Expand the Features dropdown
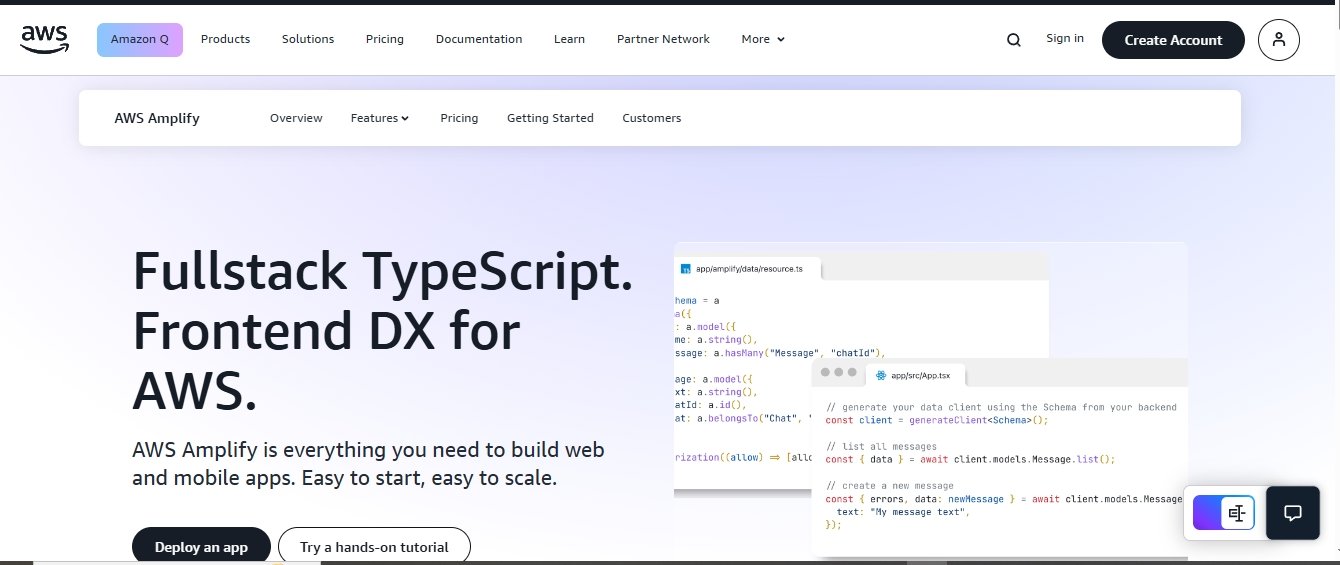1340x565 pixels. point(380,118)
